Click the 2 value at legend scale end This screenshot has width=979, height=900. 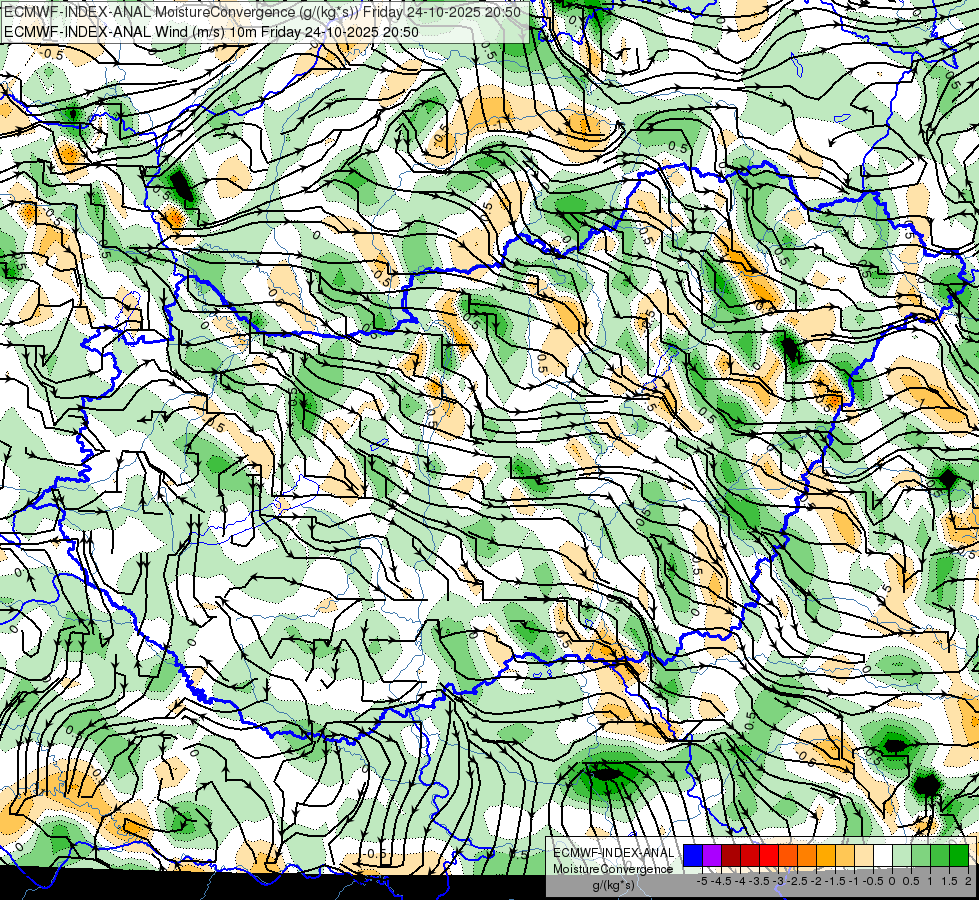click(x=968, y=881)
